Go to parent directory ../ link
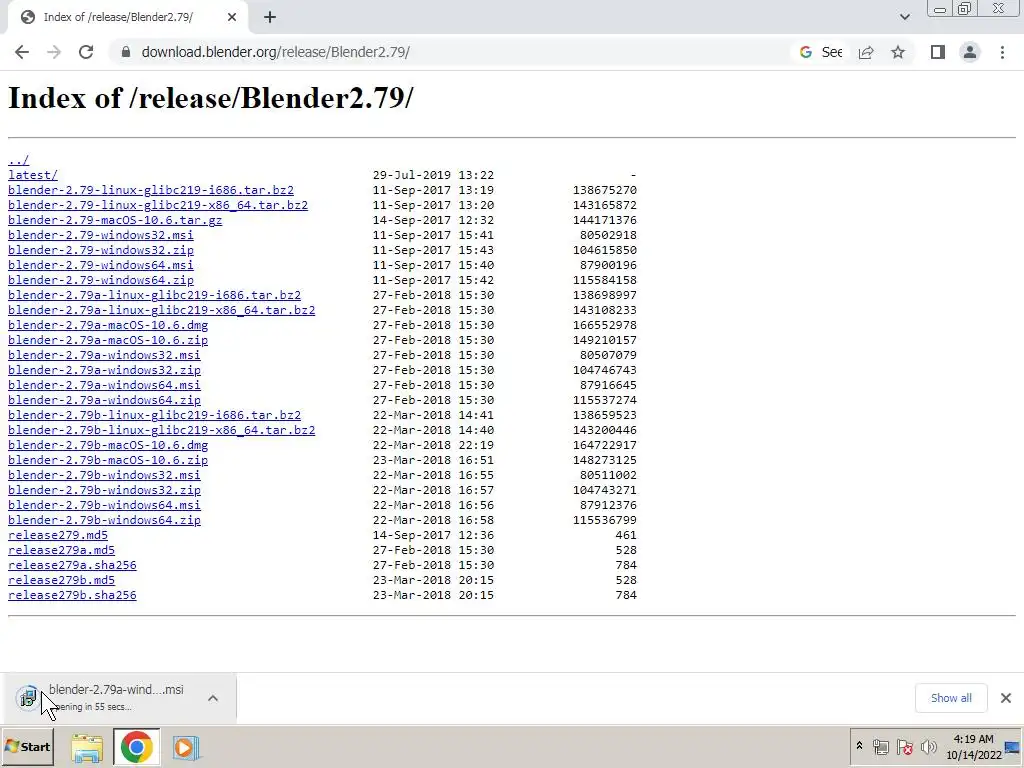The width and height of the screenshot is (1024, 768). point(18,160)
